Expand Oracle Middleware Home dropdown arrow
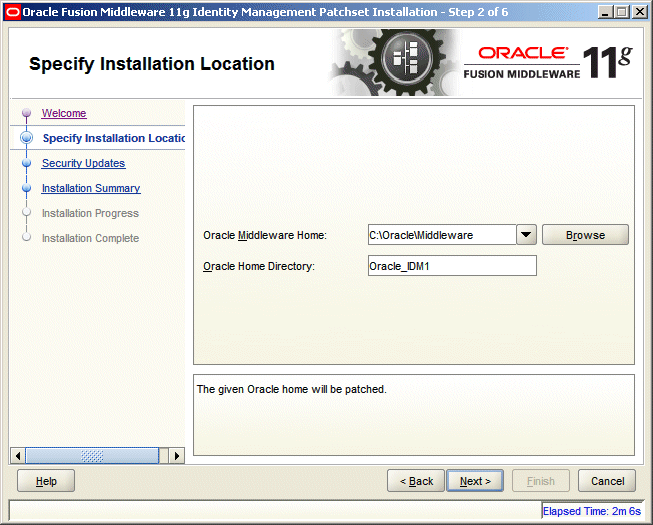 click(x=526, y=235)
